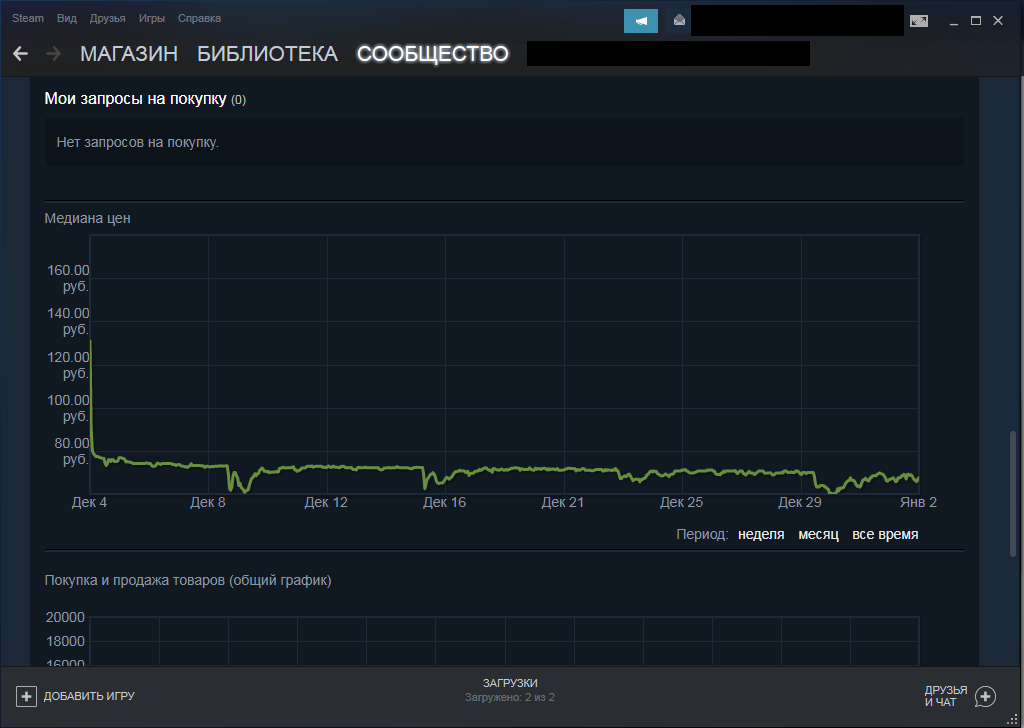Open the announcements megaphone icon

[x=641, y=21]
